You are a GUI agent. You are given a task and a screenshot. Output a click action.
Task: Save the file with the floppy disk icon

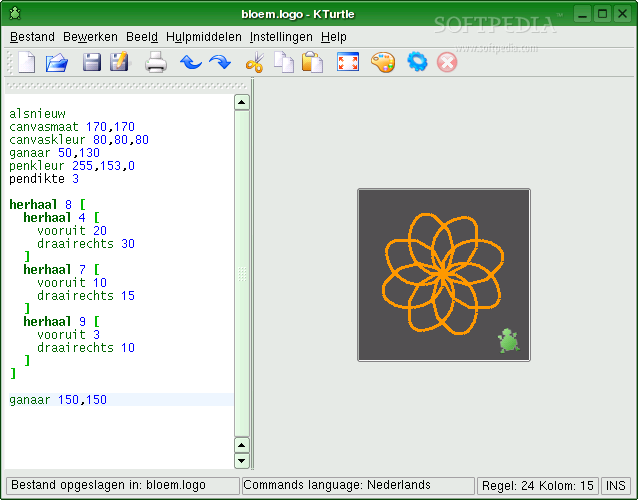pos(92,62)
